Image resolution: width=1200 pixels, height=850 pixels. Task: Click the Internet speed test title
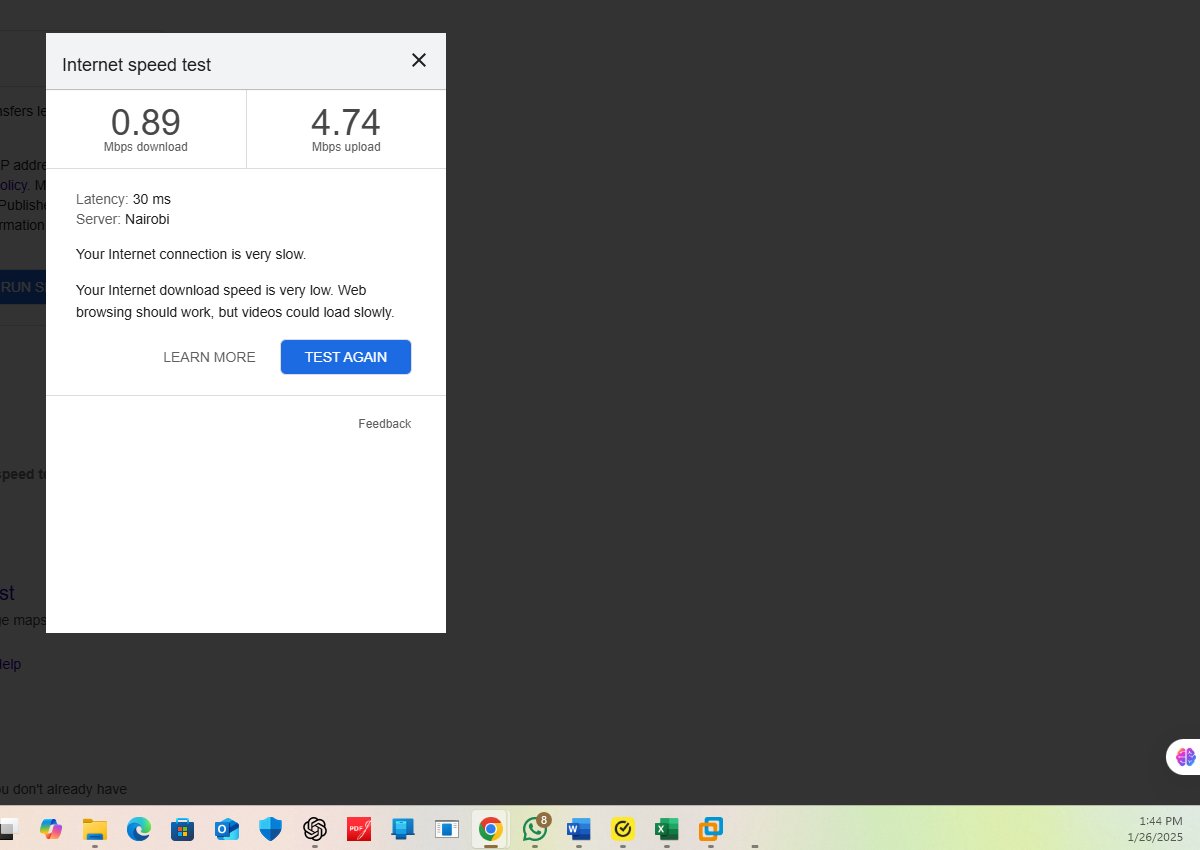click(136, 65)
